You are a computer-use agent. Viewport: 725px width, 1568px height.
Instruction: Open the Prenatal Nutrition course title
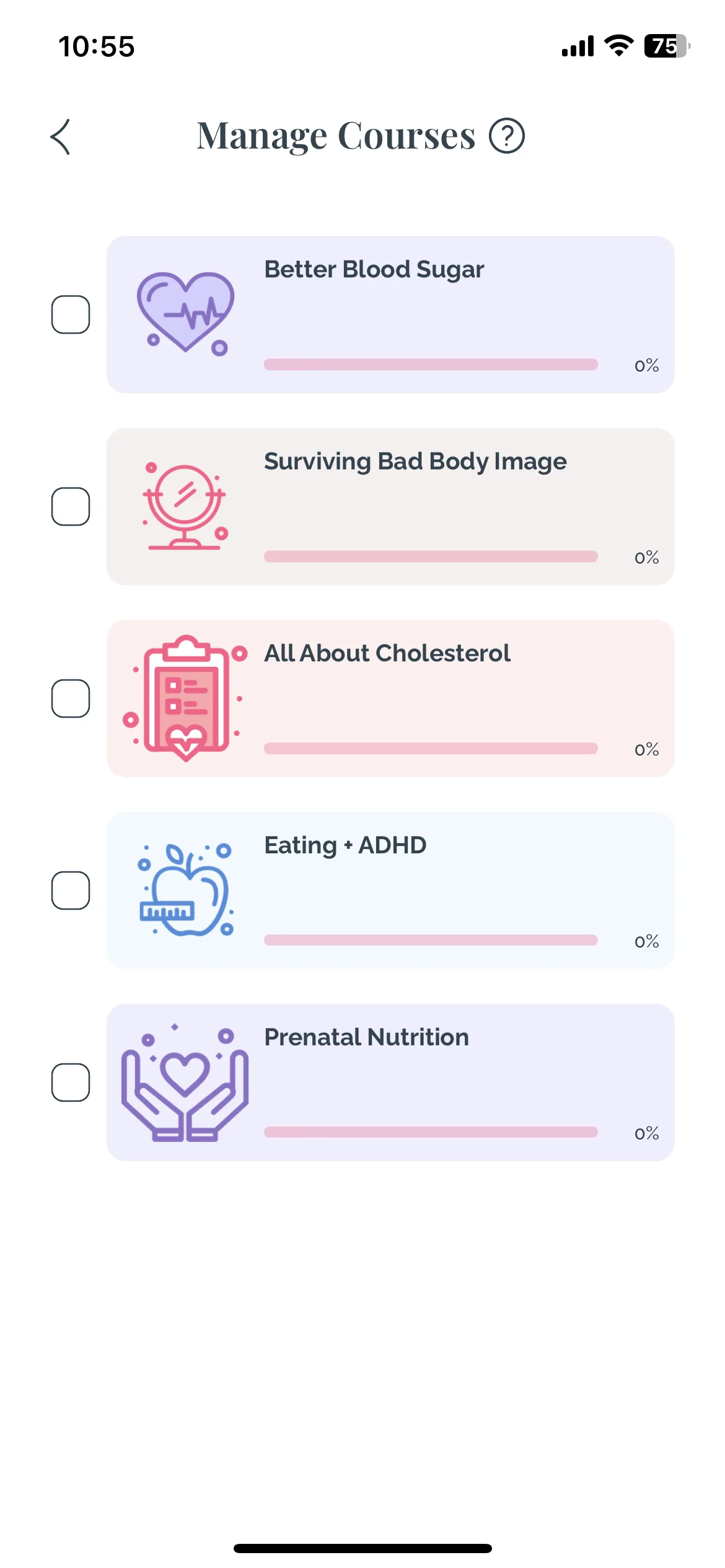(x=367, y=1037)
